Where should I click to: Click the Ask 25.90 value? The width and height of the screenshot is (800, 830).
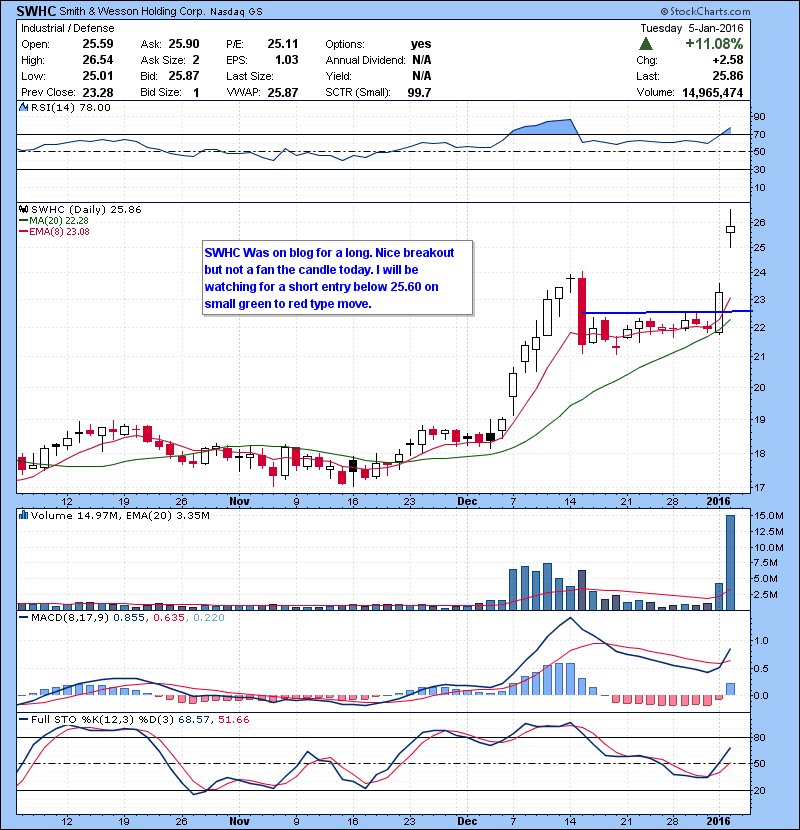pos(184,44)
